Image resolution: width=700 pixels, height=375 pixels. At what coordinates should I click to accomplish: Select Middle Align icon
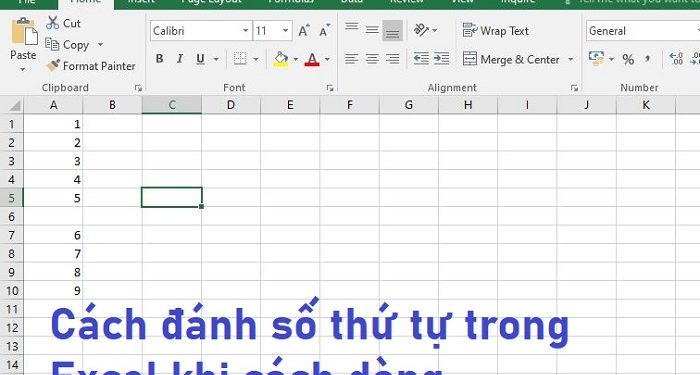tap(372, 30)
